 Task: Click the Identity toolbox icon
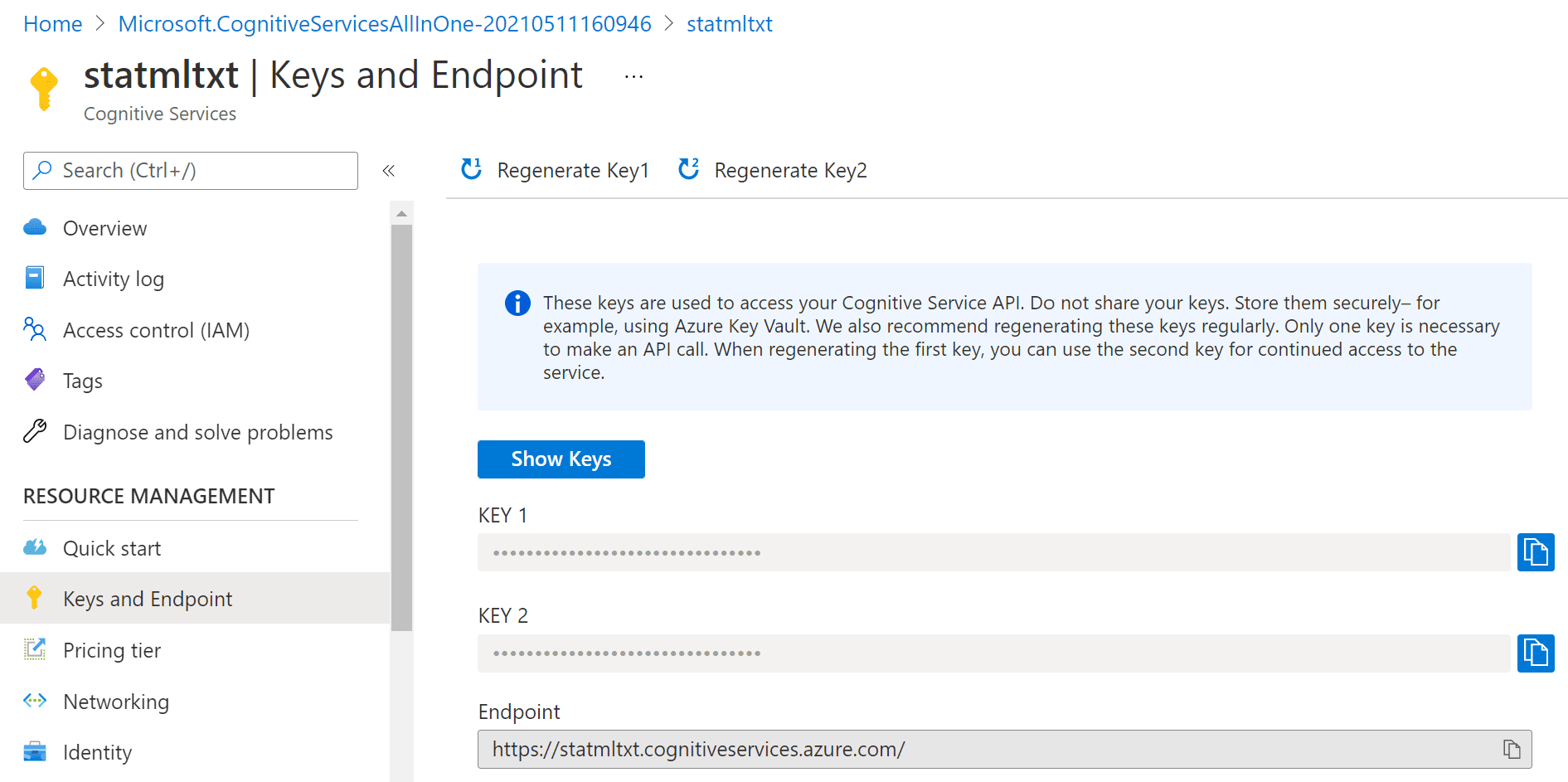[35, 751]
